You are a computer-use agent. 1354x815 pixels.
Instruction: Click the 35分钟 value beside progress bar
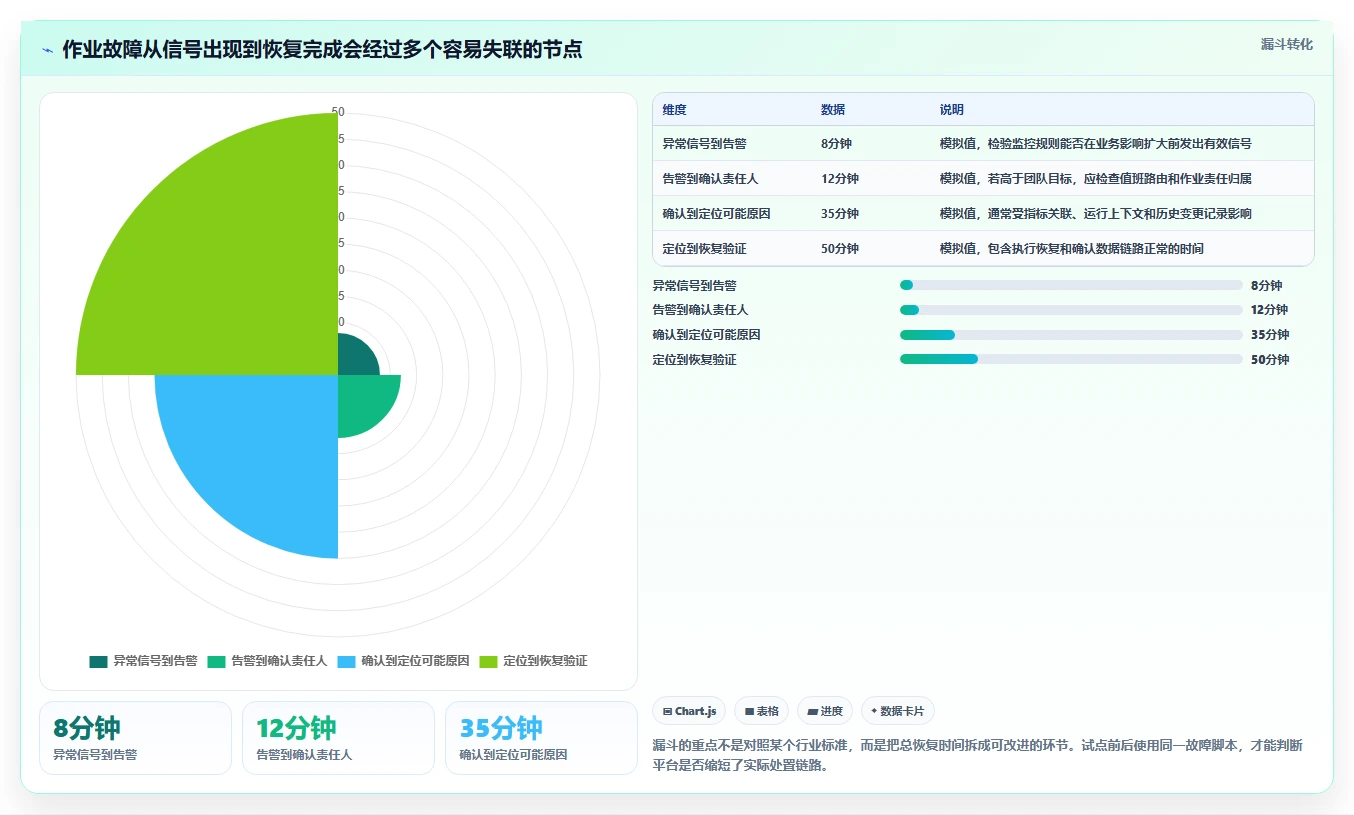(x=1270, y=335)
